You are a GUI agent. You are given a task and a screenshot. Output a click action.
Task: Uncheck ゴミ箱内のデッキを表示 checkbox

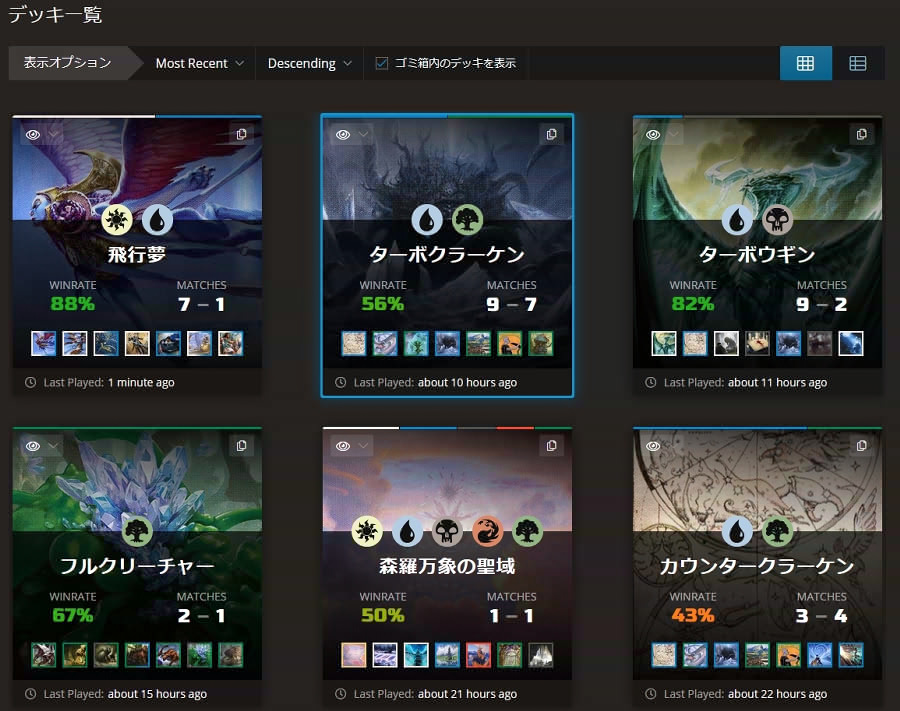382,63
